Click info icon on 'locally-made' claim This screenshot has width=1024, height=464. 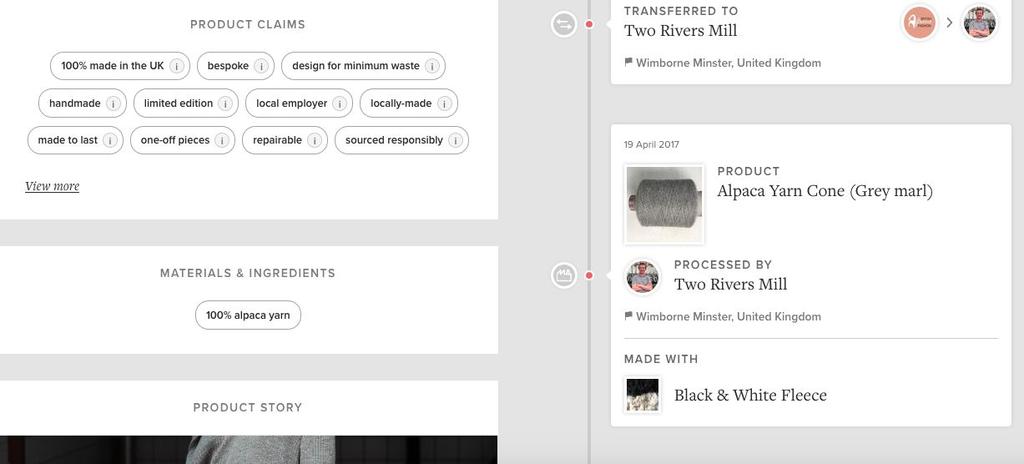(444, 103)
